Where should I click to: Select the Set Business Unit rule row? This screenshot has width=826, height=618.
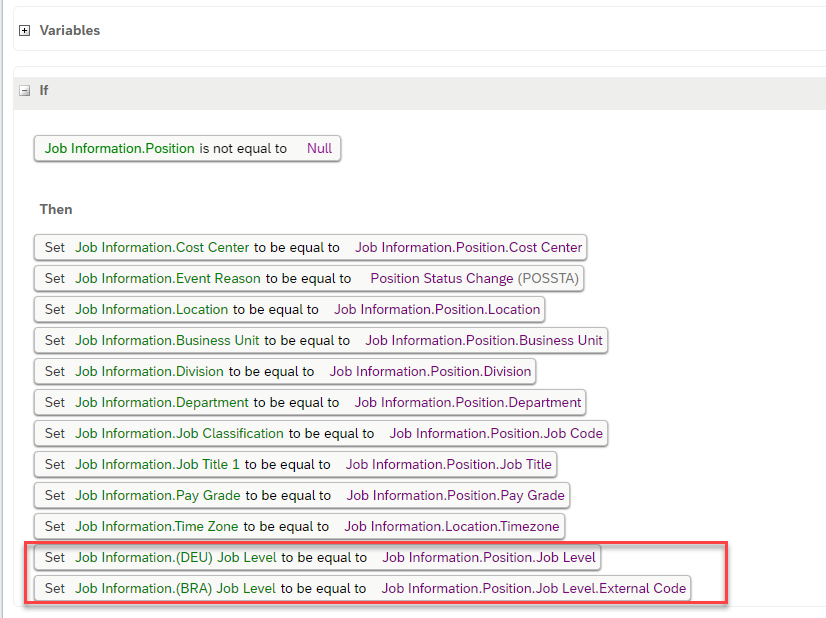point(321,341)
